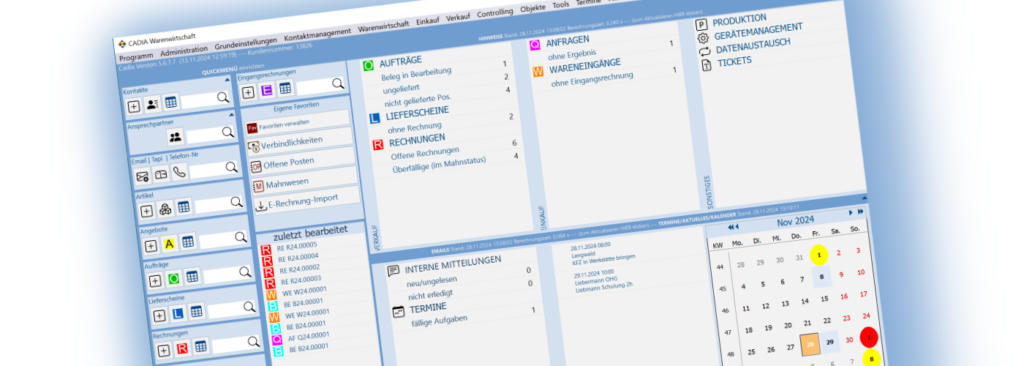Open the Einkauf menu
Viewport: 1024px width, 366px height.
428,22
